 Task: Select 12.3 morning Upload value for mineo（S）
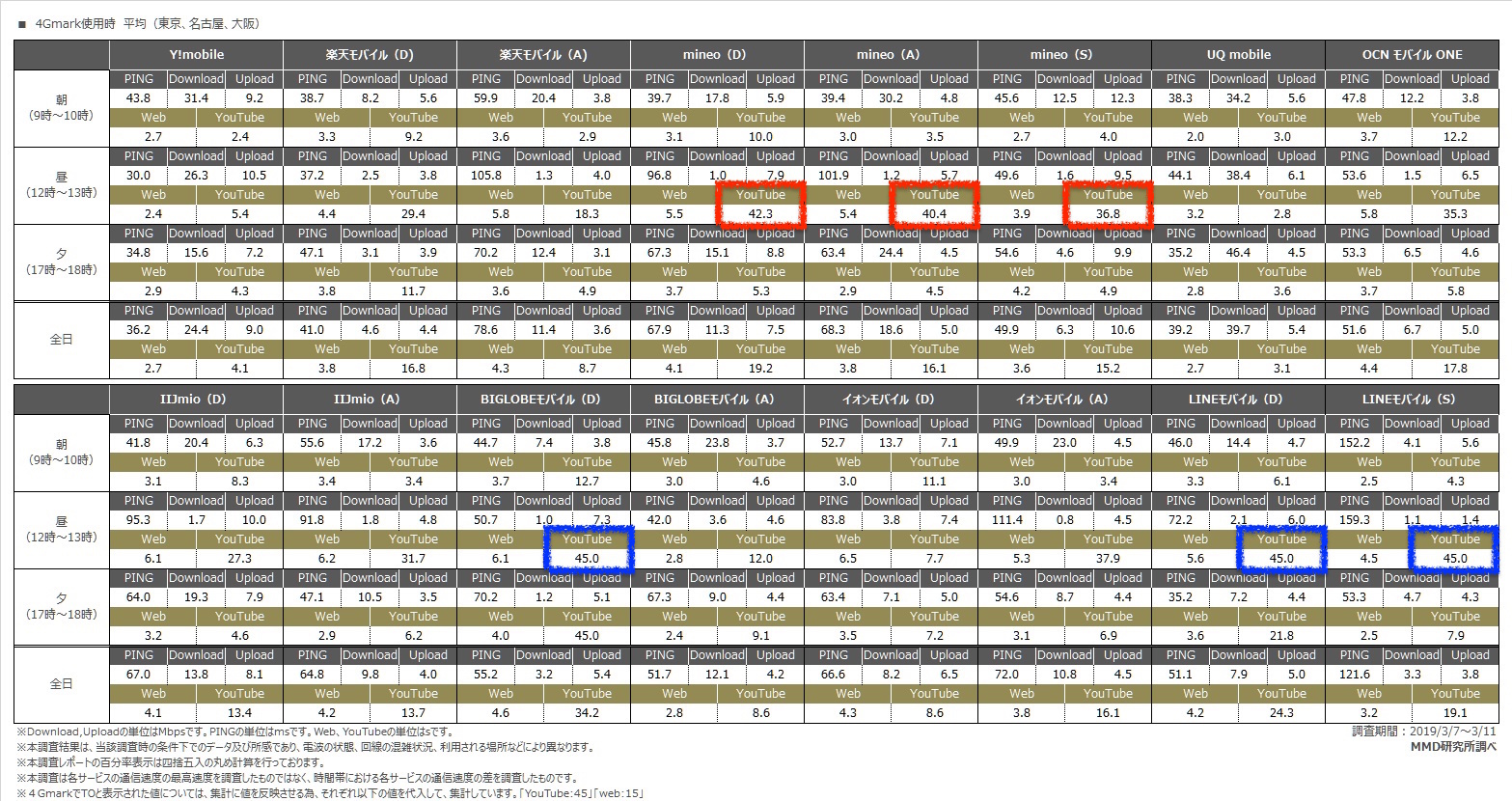[x=1122, y=98]
